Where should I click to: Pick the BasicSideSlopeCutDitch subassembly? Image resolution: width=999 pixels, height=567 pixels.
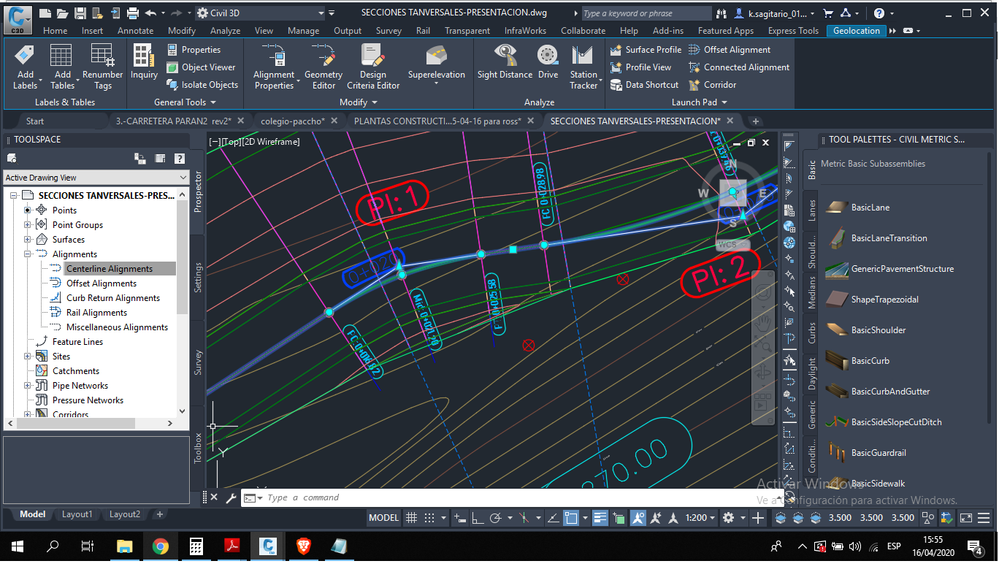[x=884, y=422]
